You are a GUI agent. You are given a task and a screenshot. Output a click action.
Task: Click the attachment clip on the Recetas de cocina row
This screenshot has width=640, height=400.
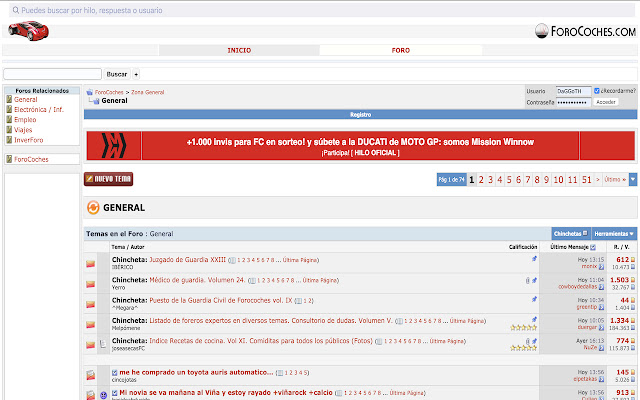[528, 341]
